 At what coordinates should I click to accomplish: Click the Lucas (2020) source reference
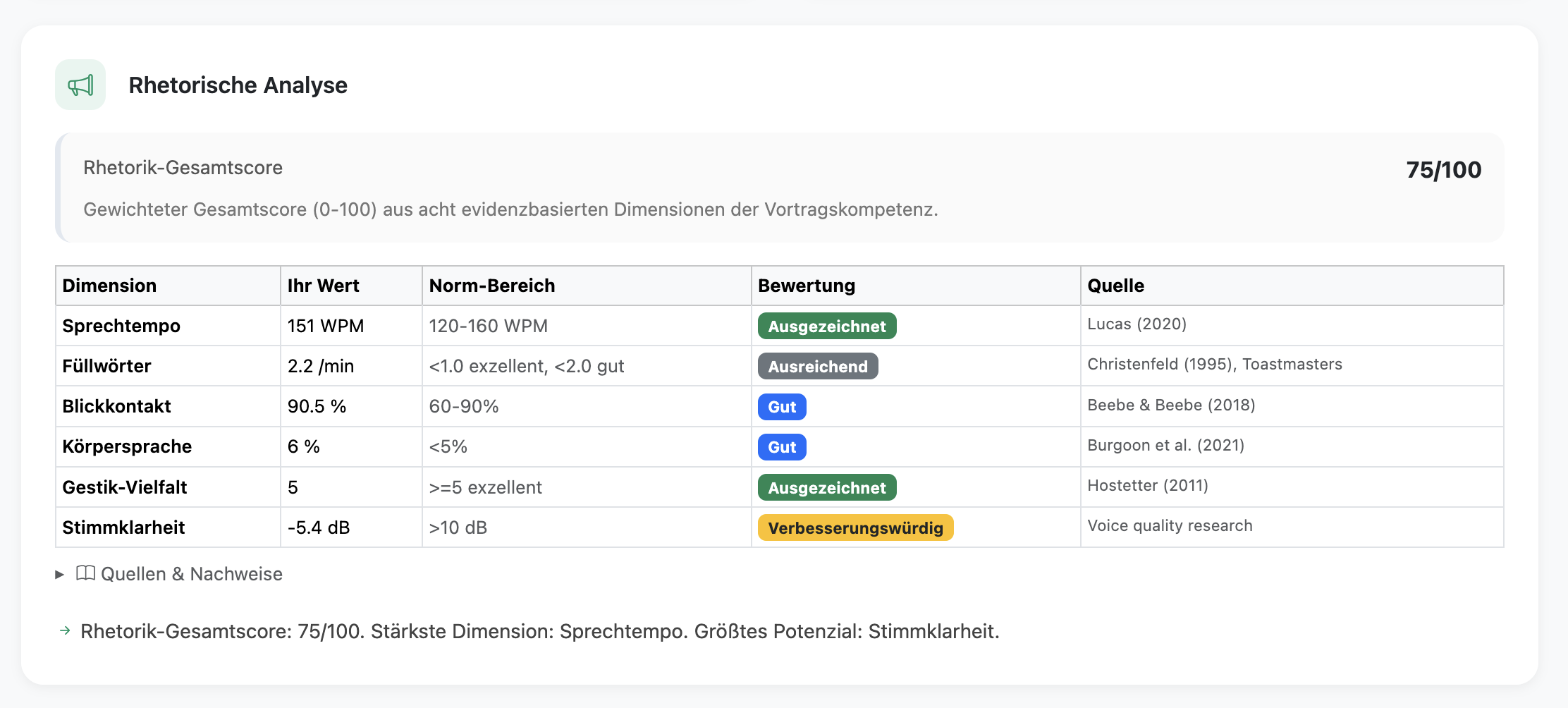click(x=1137, y=324)
